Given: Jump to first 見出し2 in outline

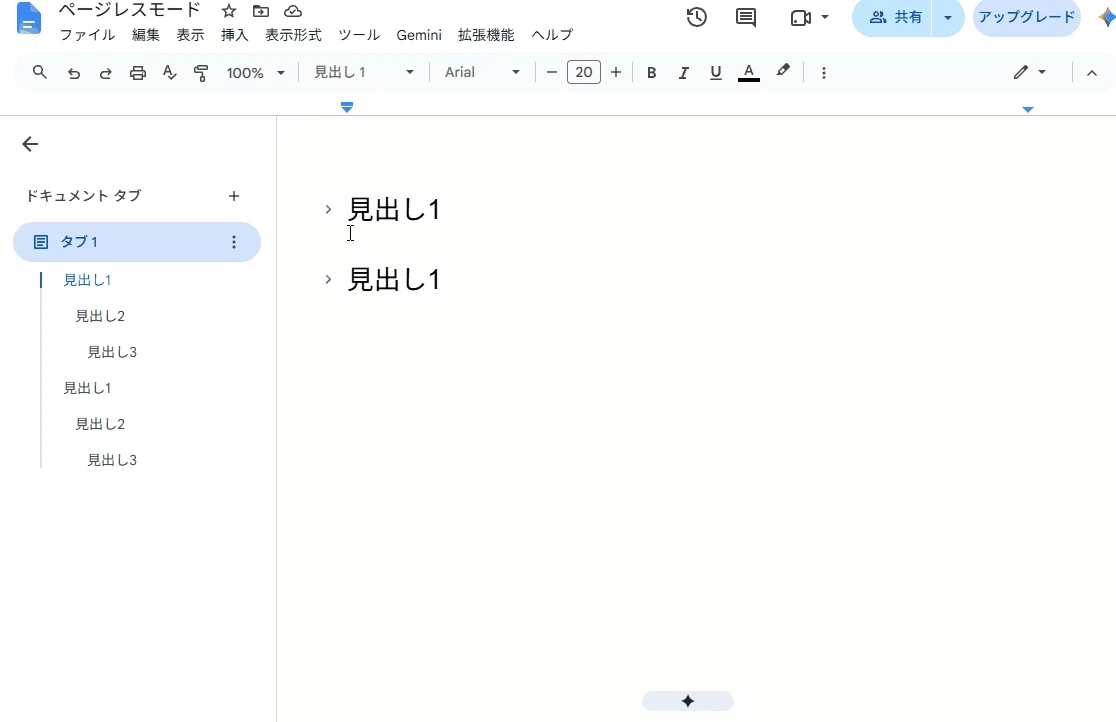Looking at the screenshot, I should click(100, 316).
